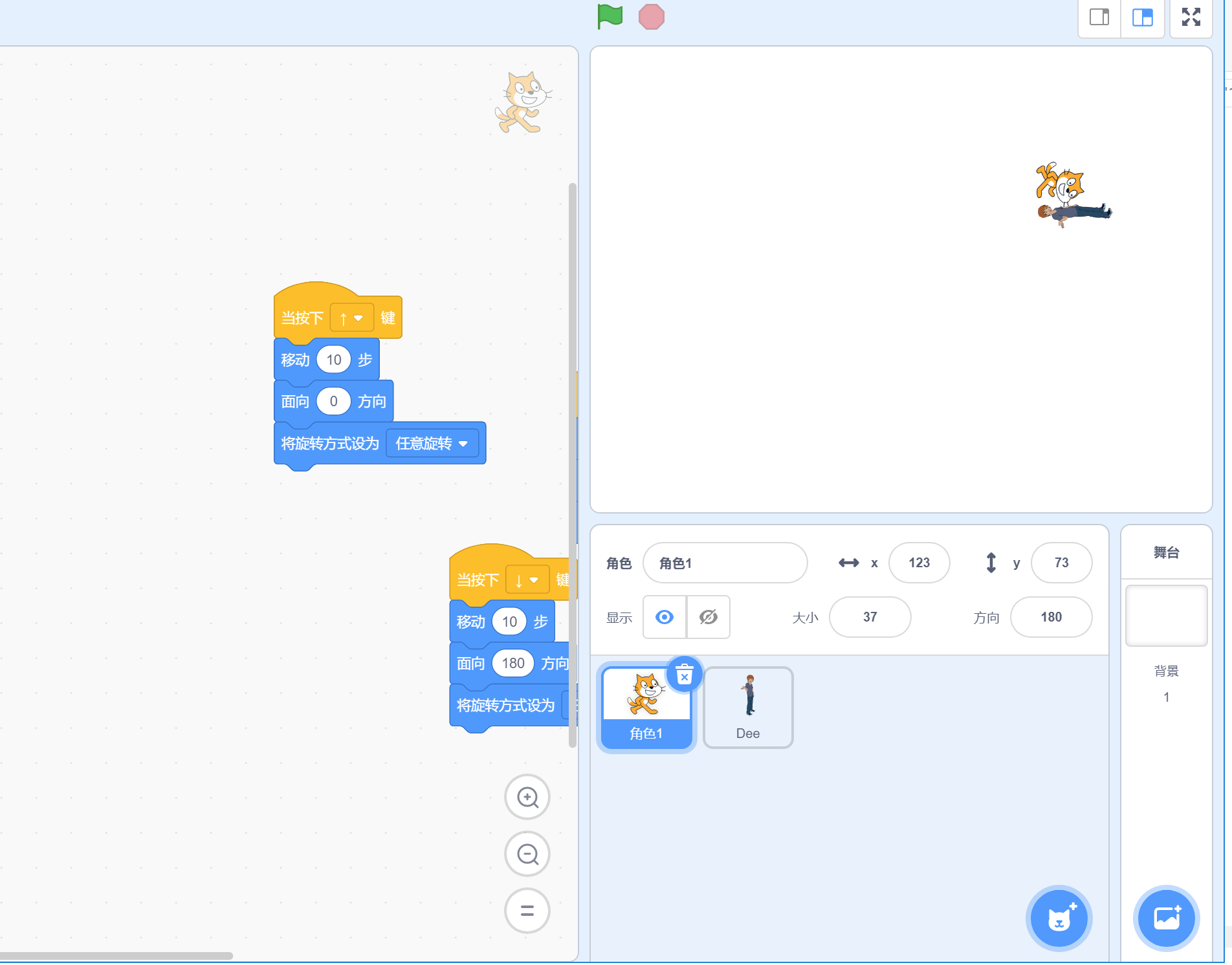
Task: Click the 舞台 stage panel header
Action: [x=1166, y=552]
